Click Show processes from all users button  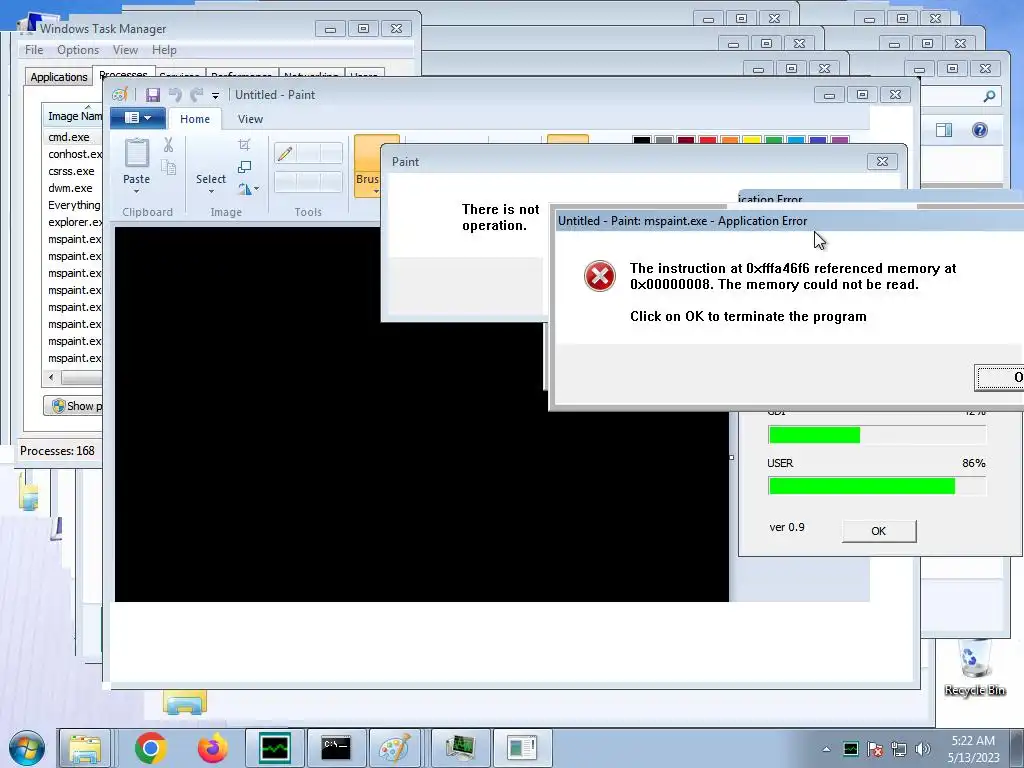pos(73,406)
